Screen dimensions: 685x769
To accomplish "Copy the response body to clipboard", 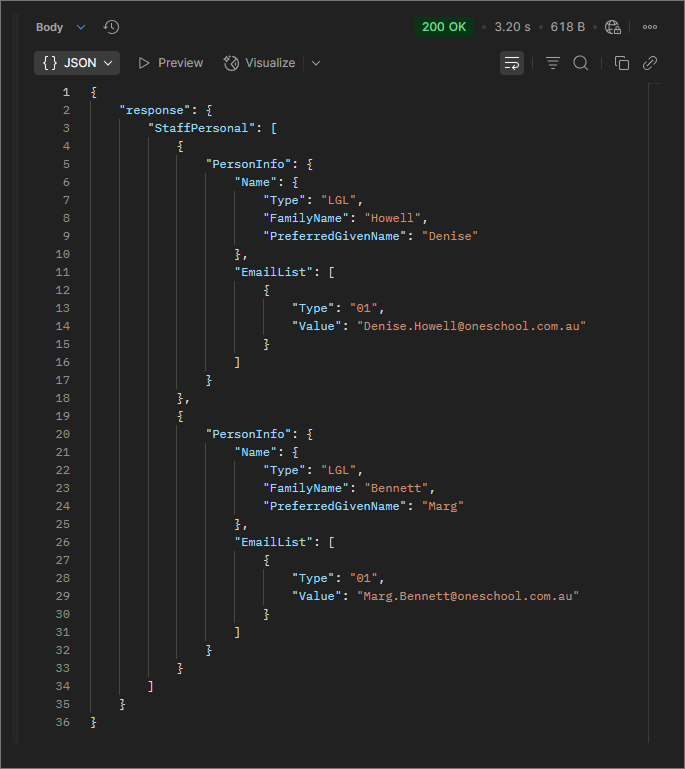I will [x=621, y=63].
